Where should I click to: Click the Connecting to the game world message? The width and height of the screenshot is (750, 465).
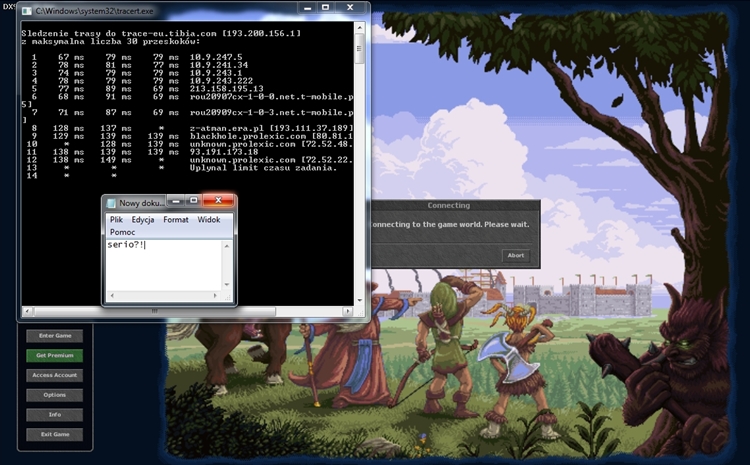[x=451, y=224]
